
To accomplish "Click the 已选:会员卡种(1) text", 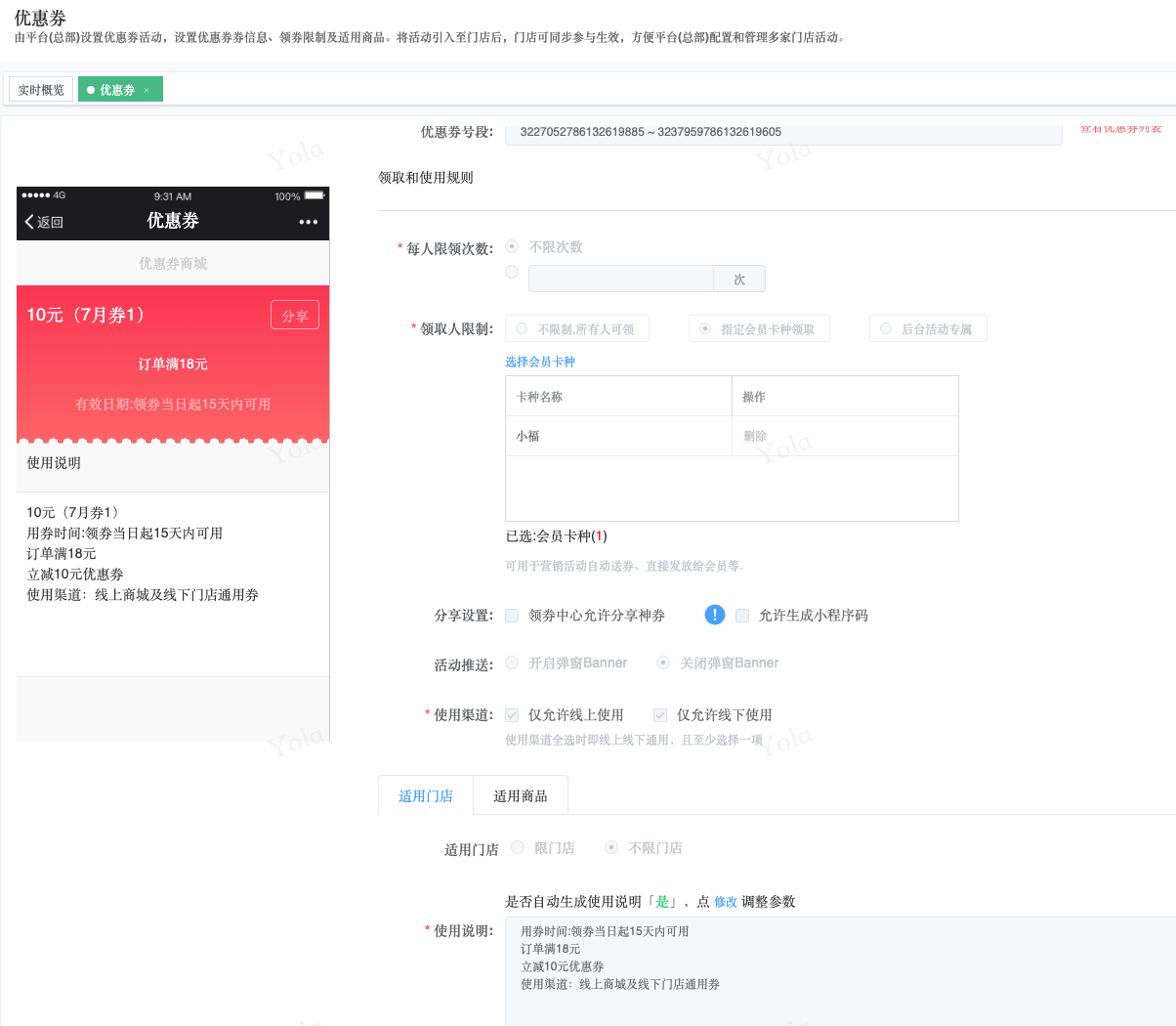I will tap(557, 535).
